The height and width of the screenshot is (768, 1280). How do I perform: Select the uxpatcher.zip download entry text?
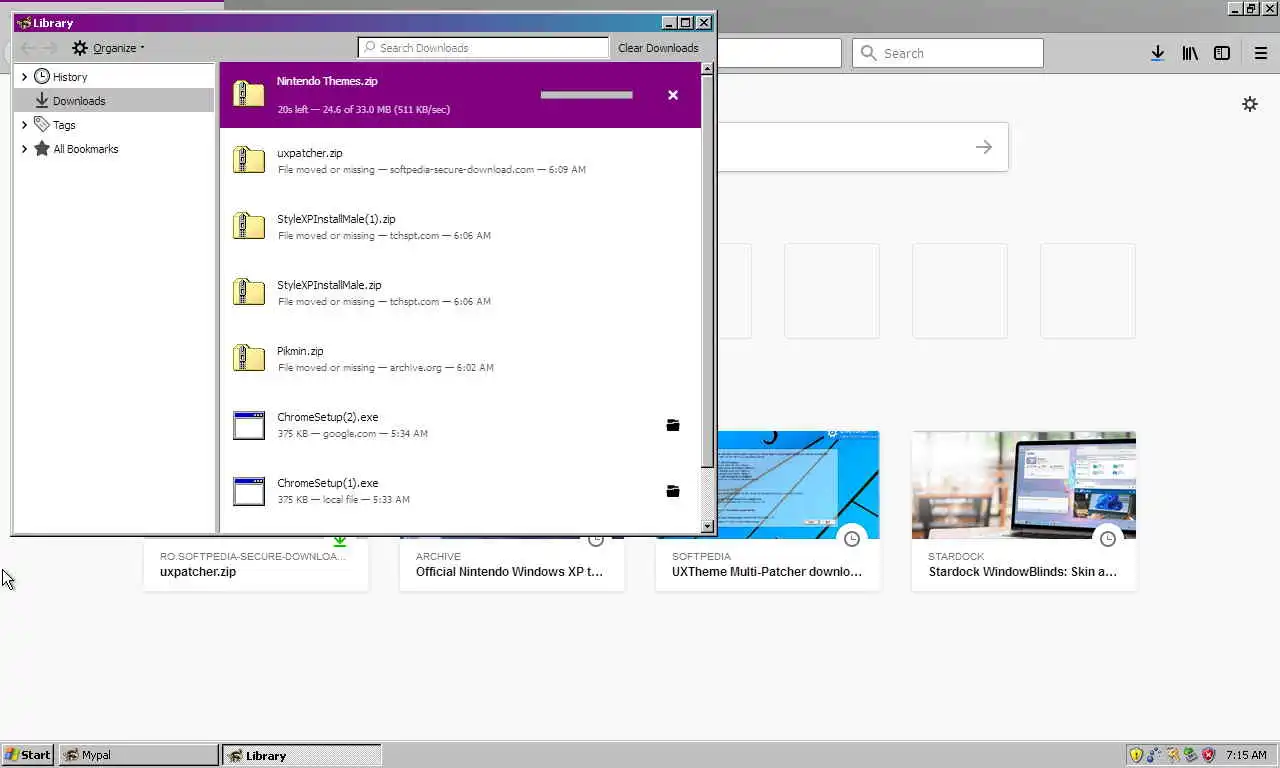click(x=310, y=153)
